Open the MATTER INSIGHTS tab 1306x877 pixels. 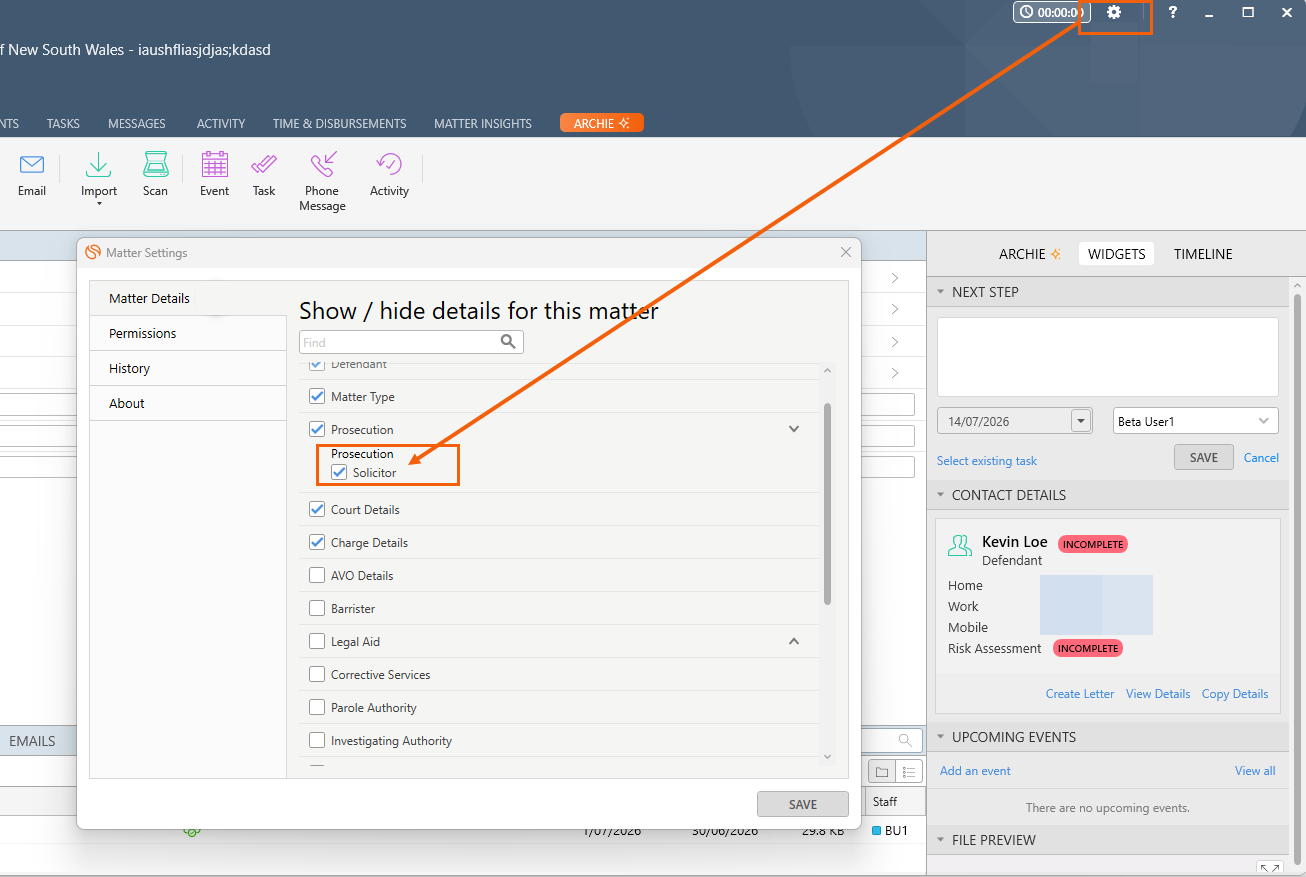coord(483,124)
